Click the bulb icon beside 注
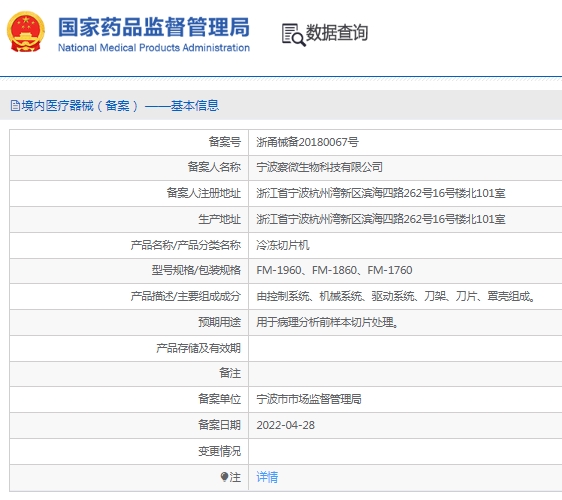The height and width of the screenshot is (500, 562). (x=224, y=477)
